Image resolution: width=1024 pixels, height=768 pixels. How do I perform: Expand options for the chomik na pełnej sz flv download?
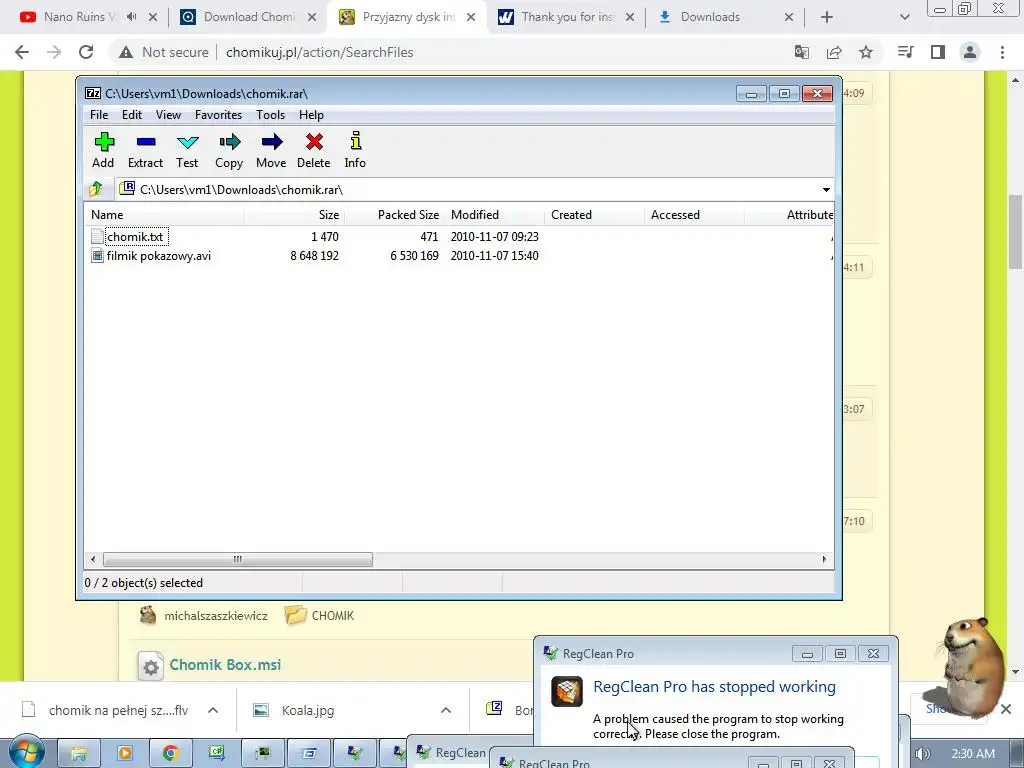tap(213, 710)
